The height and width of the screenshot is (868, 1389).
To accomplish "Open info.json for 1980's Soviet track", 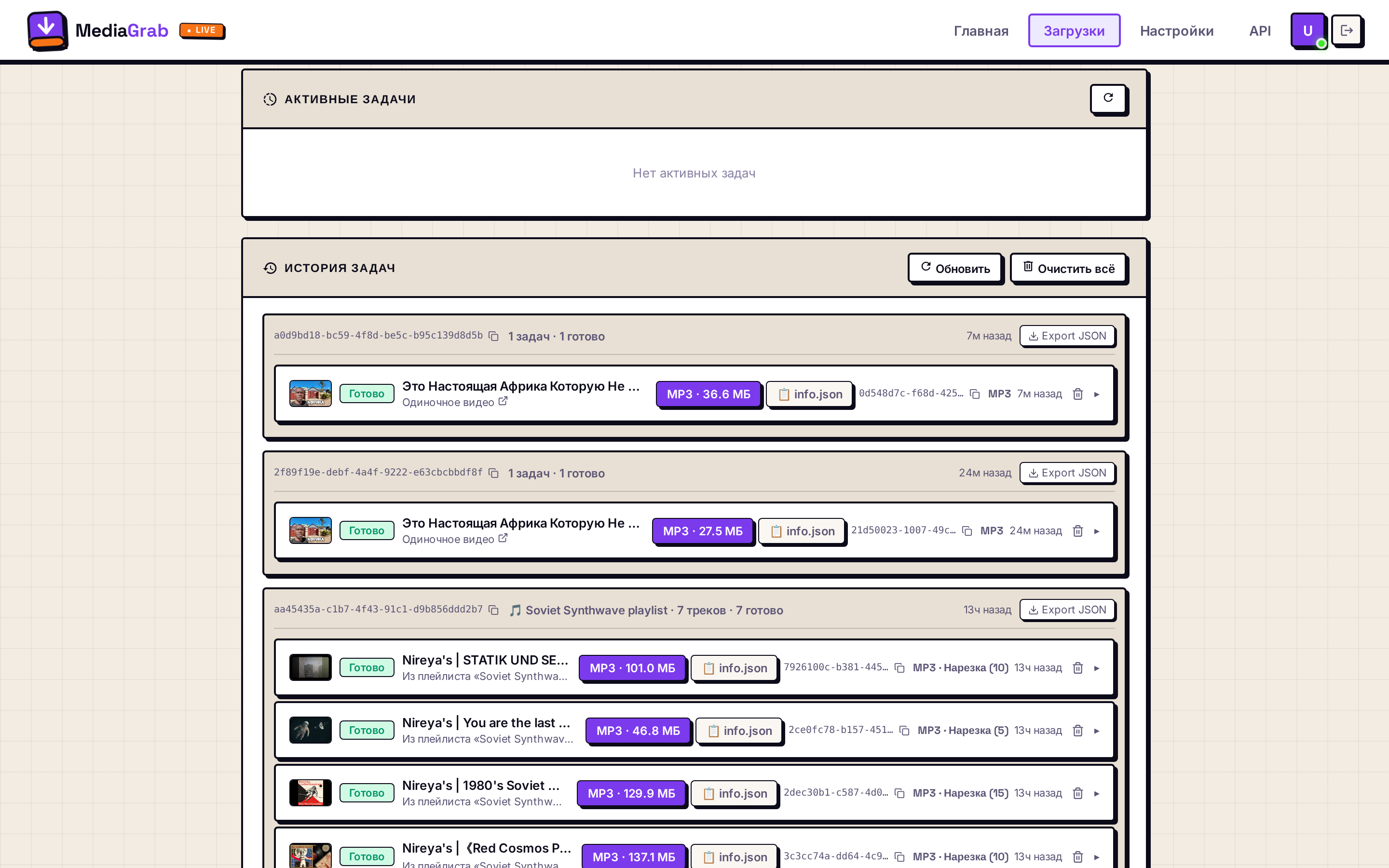I will coord(734,794).
